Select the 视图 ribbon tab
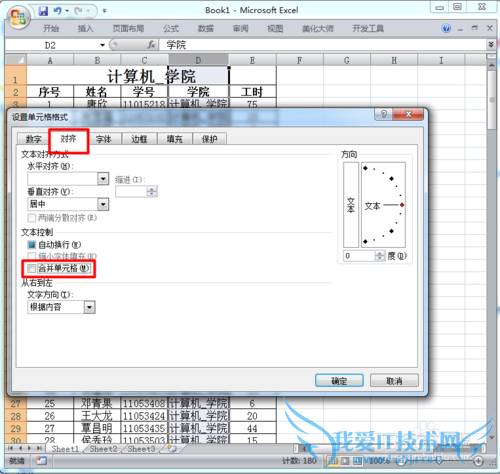The height and width of the screenshot is (474, 500). (275, 29)
